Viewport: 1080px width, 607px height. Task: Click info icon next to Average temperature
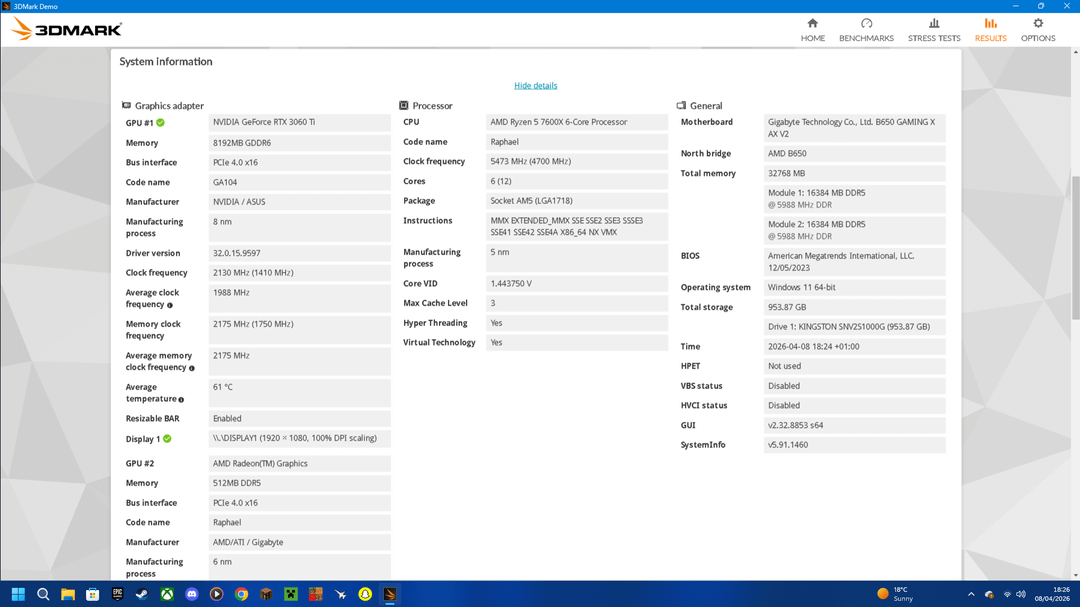pos(181,400)
